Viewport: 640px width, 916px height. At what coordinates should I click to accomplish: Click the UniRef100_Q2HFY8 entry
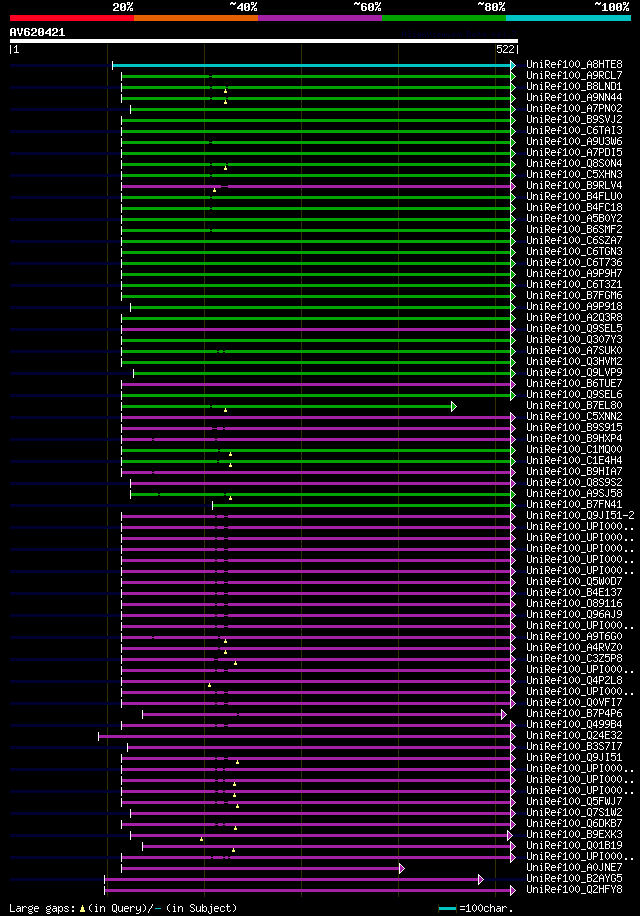click(x=574, y=890)
